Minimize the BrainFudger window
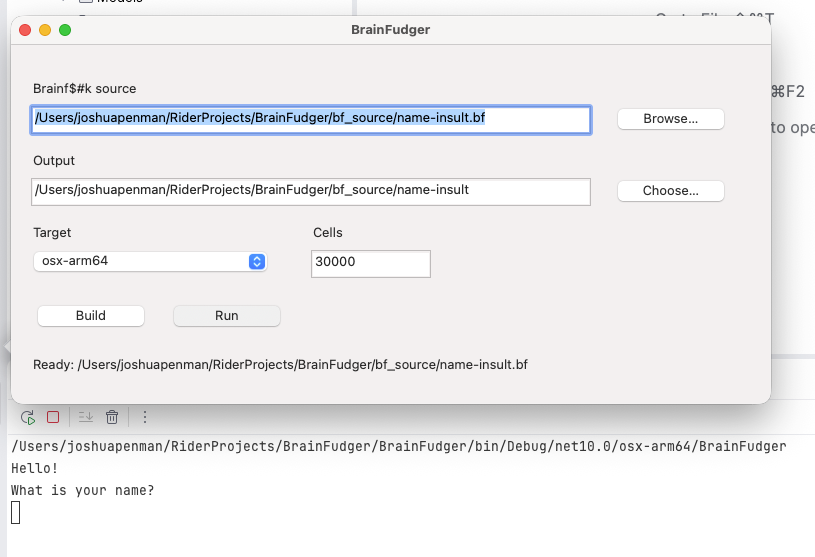This screenshot has width=815, height=557. coord(45,30)
